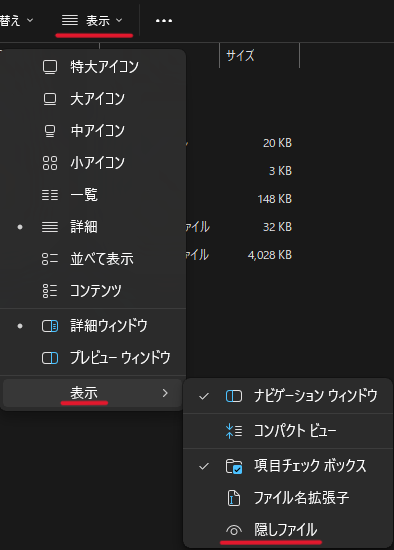Enable コンパクト ビュー
This screenshot has width=394, height=550.
coord(288,431)
